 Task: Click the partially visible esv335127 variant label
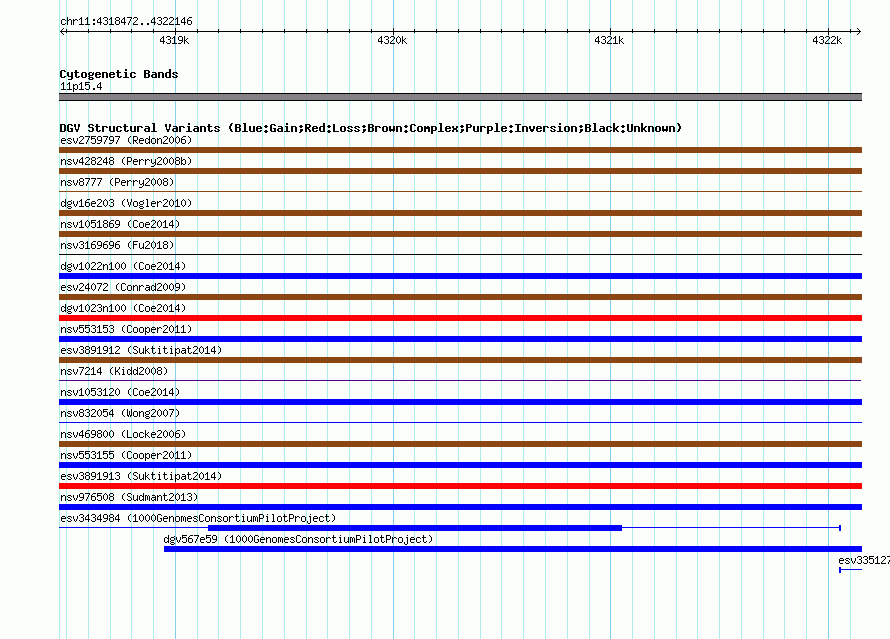coord(864,560)
